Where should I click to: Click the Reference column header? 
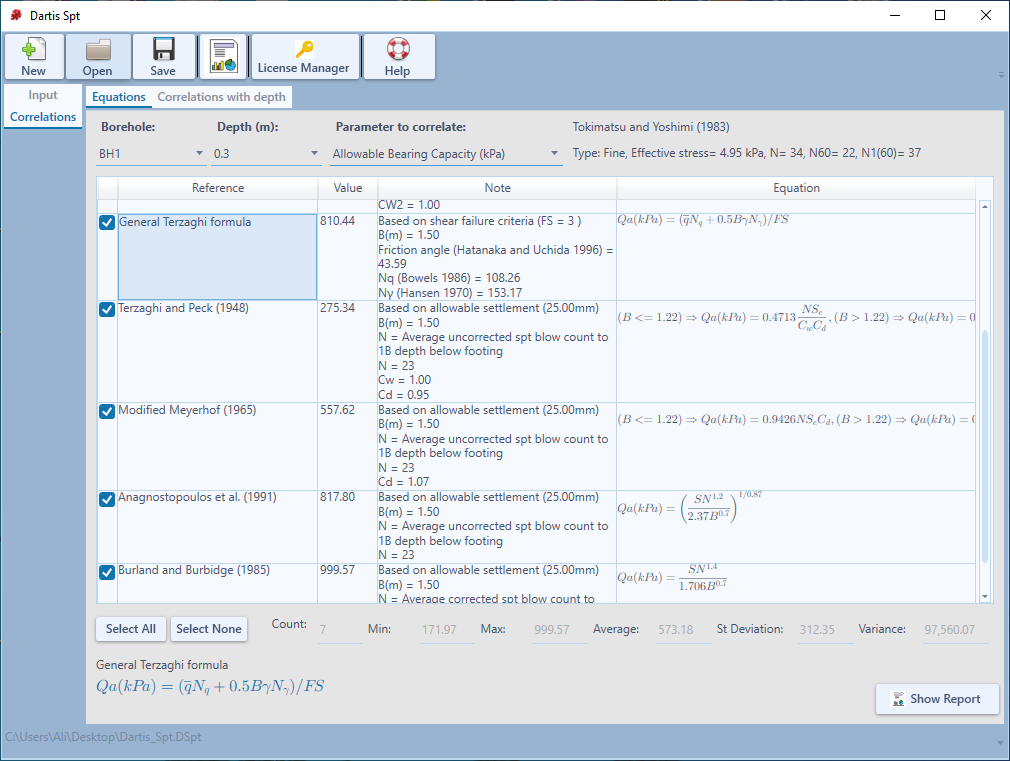point(218,188)
